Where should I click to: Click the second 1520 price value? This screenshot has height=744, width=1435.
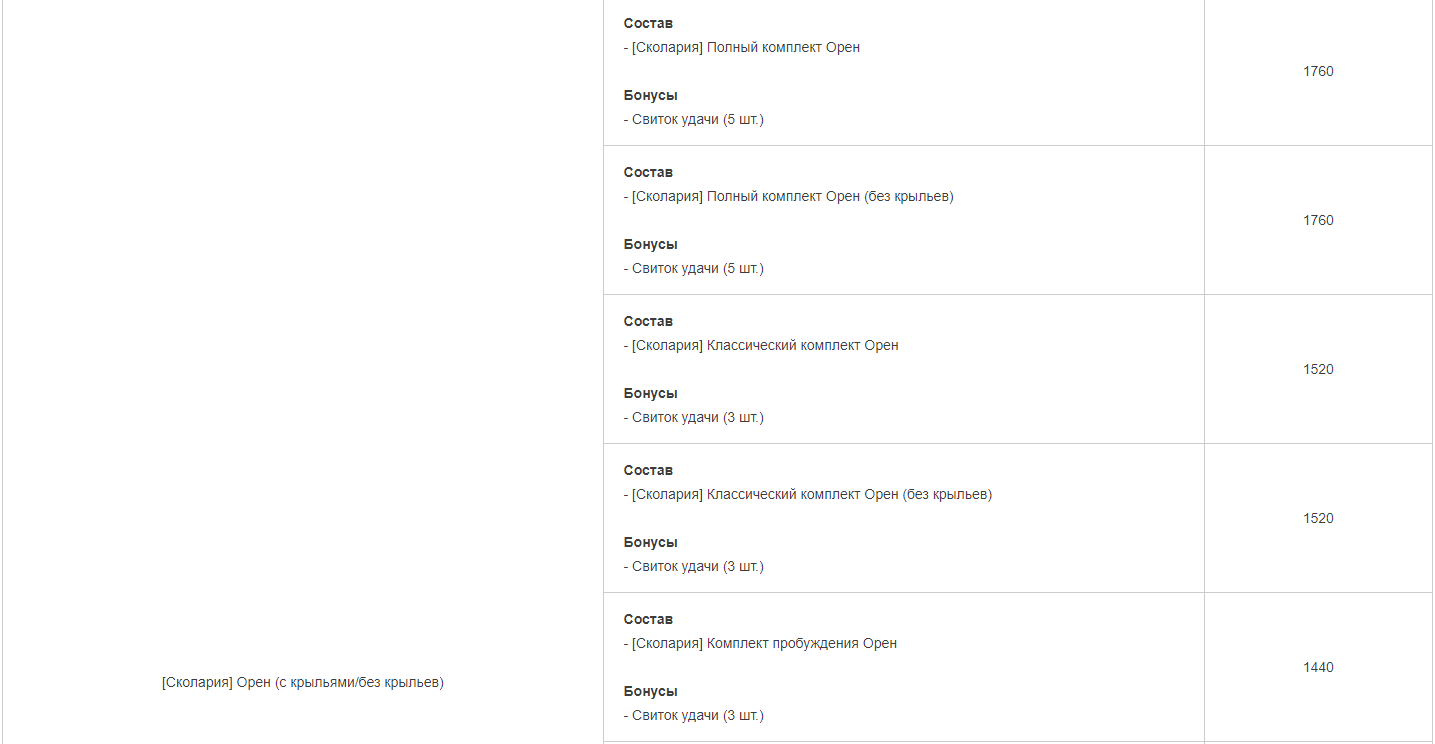[1318, 518]
